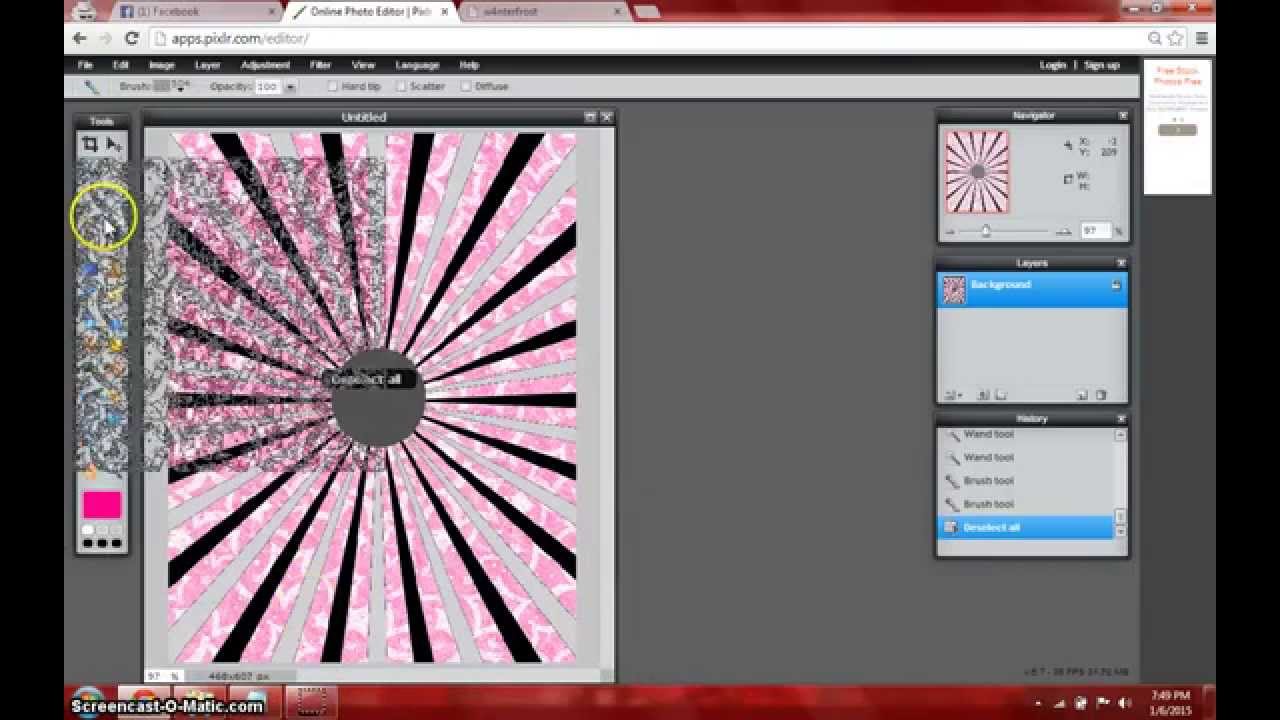Open the Opacity dropdown arrow

290,87
